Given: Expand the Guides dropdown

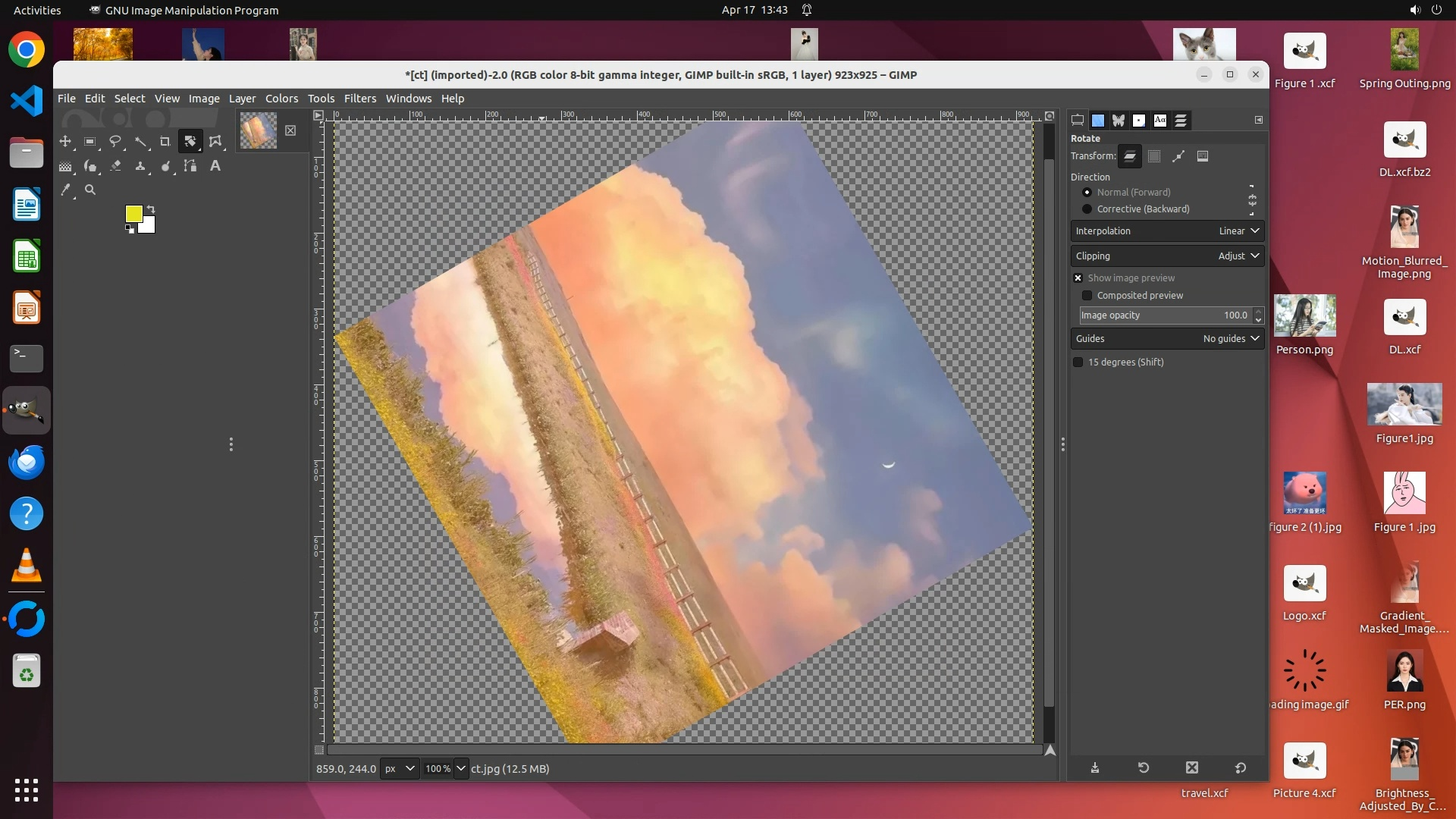Looking at the screenshot, I should [x=1166, y=338].
